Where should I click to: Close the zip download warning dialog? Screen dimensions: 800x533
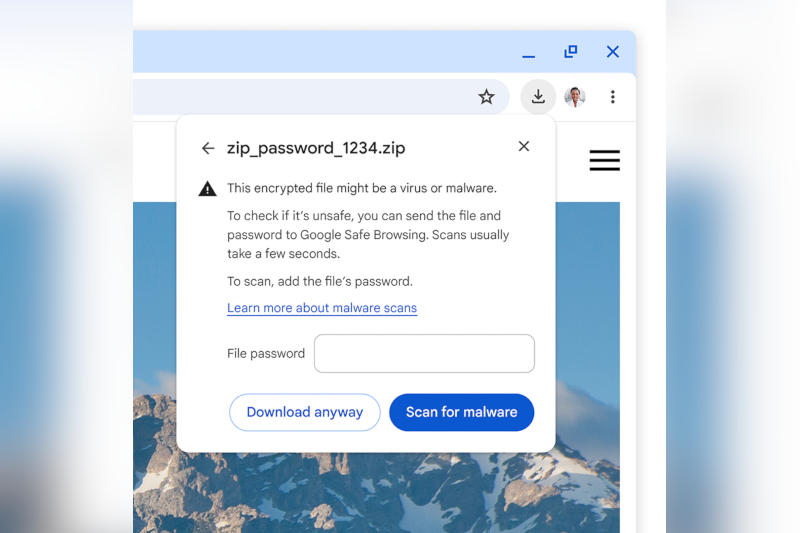[523, 147]
